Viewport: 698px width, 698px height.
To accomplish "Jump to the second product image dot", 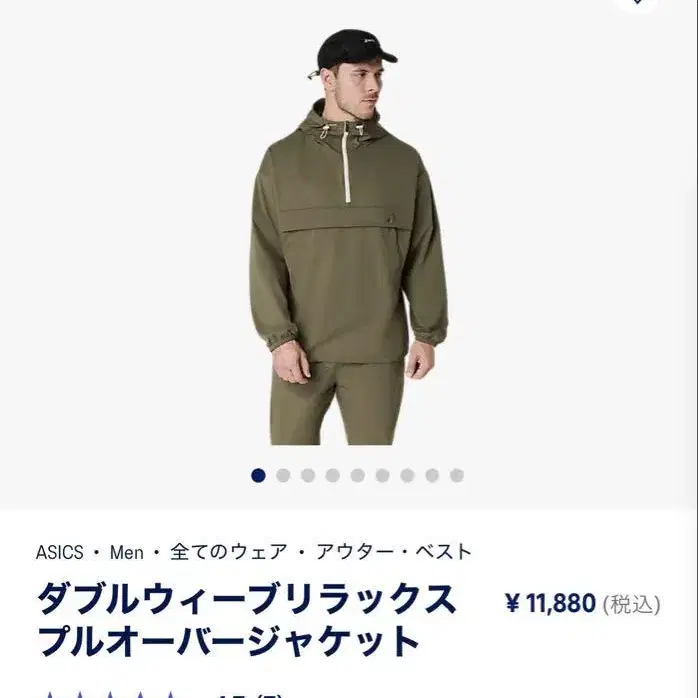I will 283,475.
